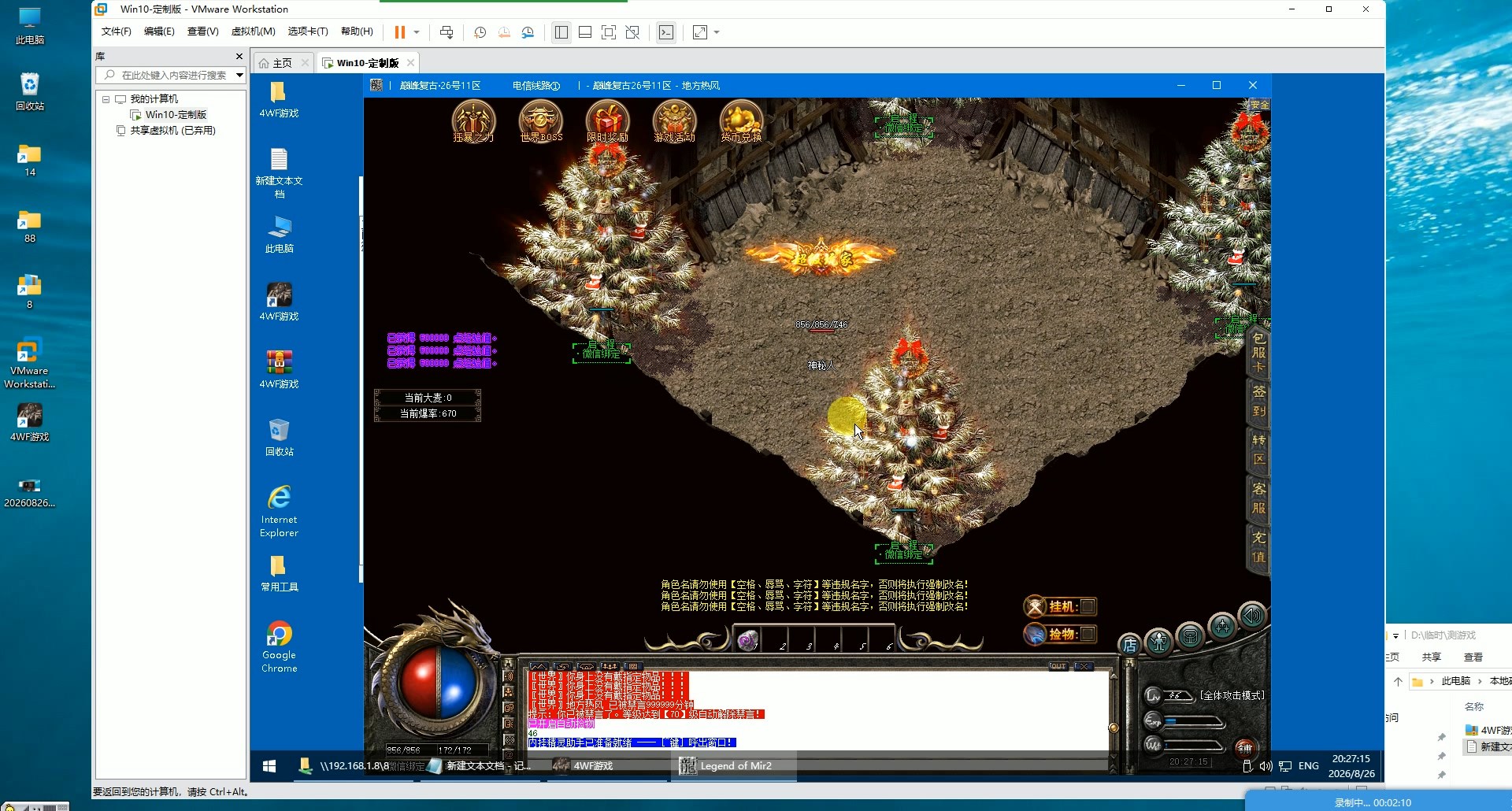Screen dimensions: 1512x811
Task: Click the [全体攻击模式] attack mode label
Action: pyautogui.click(x=1232, y=695)
